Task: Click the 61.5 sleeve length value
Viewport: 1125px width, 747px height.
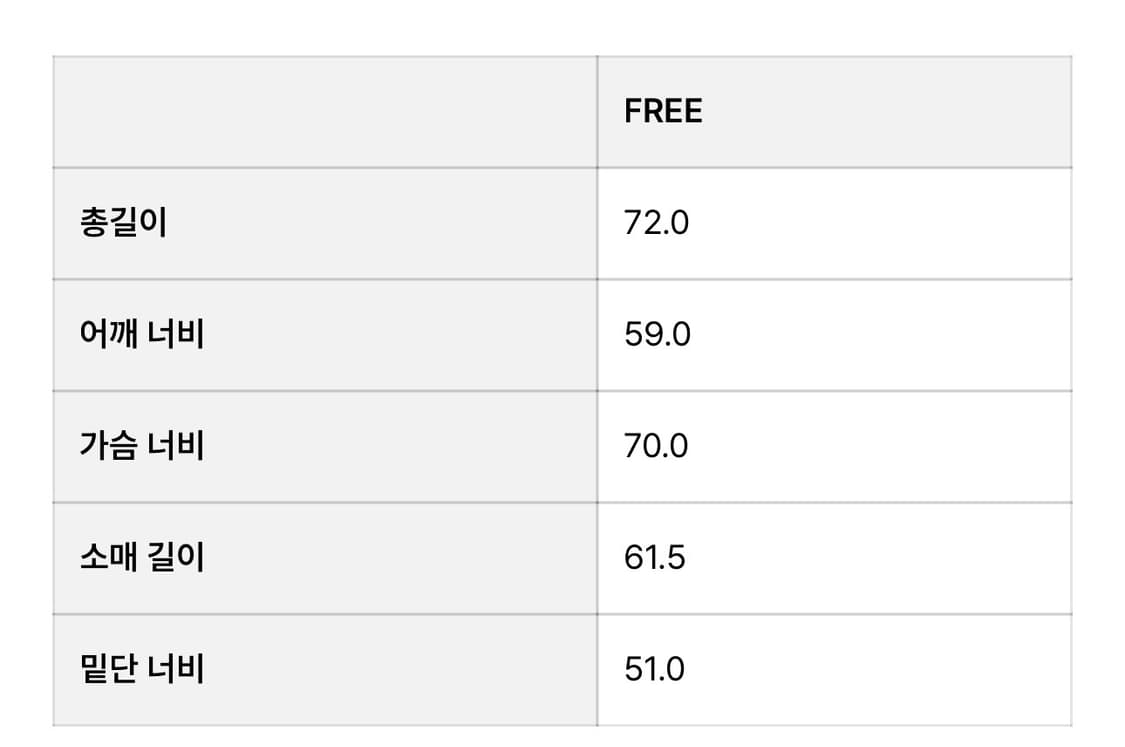Action: click(654, 557)
